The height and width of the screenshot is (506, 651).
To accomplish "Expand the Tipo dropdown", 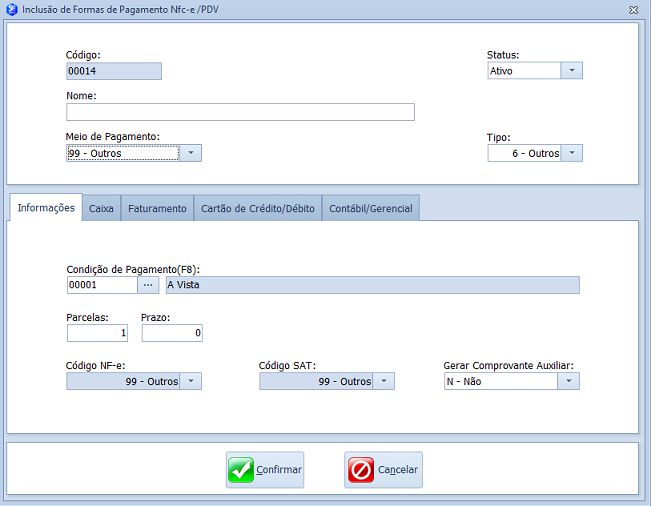I will point(571,153).
